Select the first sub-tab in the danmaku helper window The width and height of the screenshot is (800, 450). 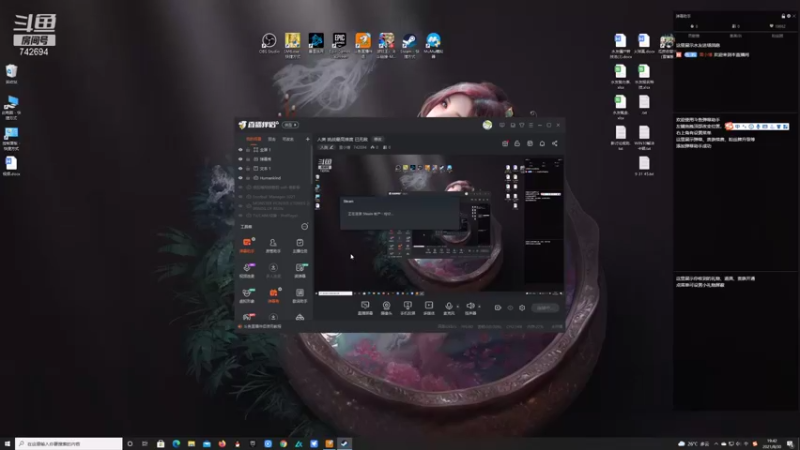point(694,36)
